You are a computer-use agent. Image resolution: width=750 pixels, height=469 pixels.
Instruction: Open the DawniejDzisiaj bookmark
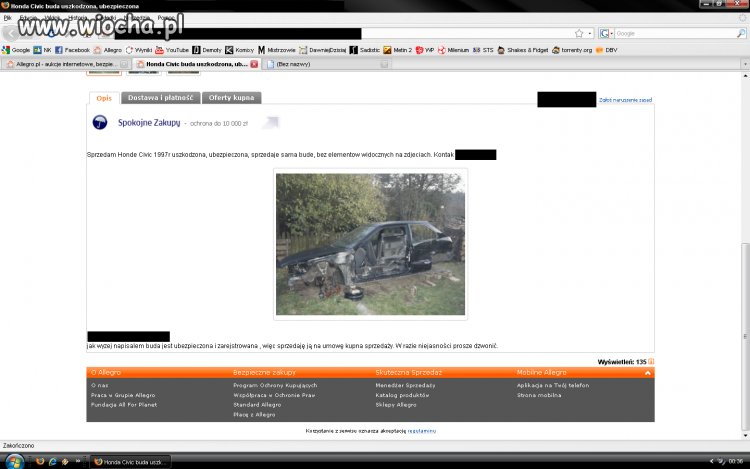click(322, 50)
